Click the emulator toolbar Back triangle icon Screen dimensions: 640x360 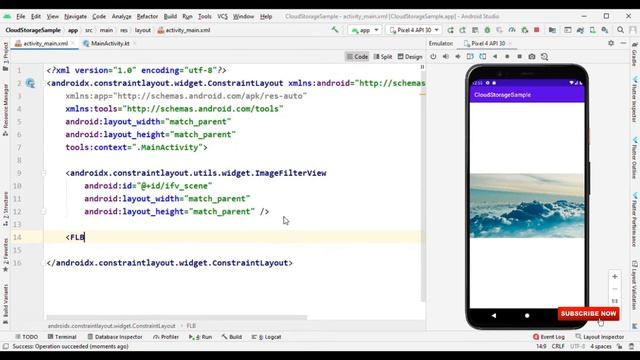[495, 56]
